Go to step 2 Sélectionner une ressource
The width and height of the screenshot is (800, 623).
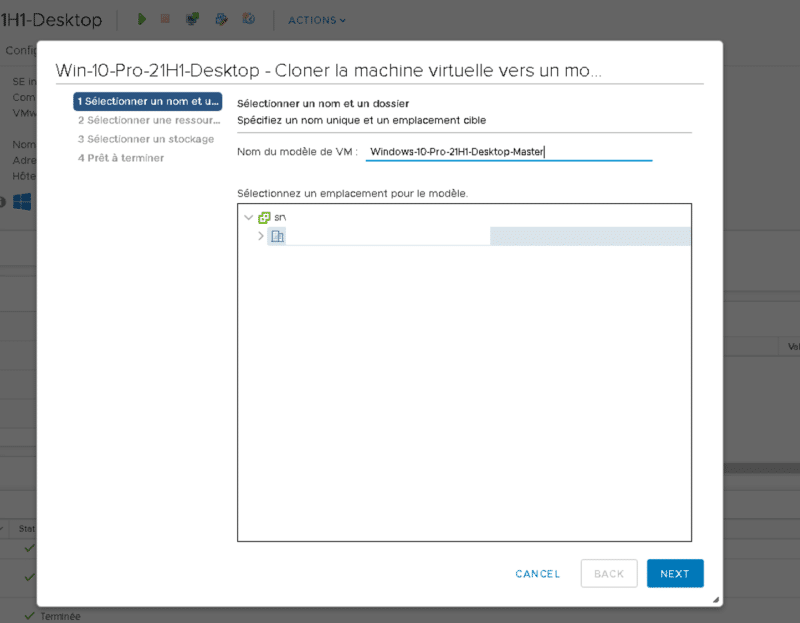tap(148, 120)
